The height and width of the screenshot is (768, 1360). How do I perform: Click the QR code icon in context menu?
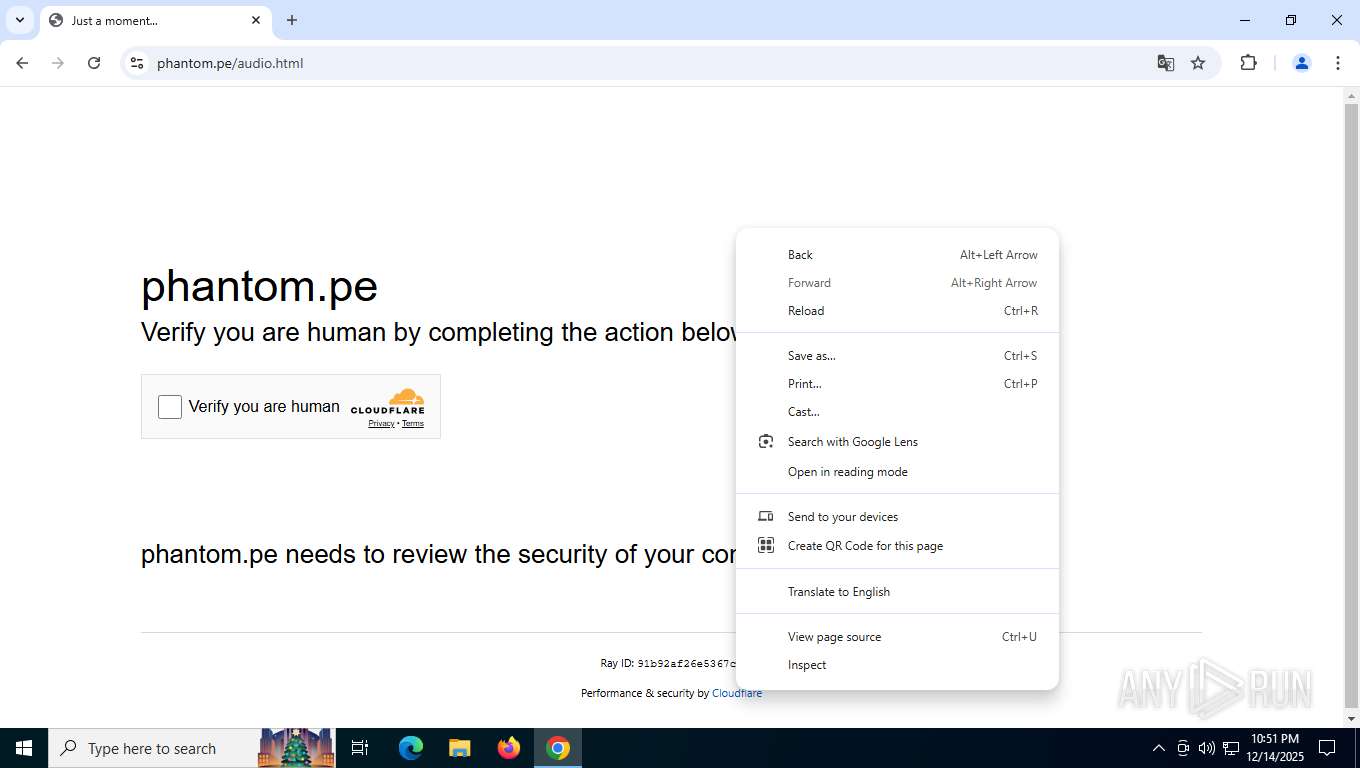point(766,546)
